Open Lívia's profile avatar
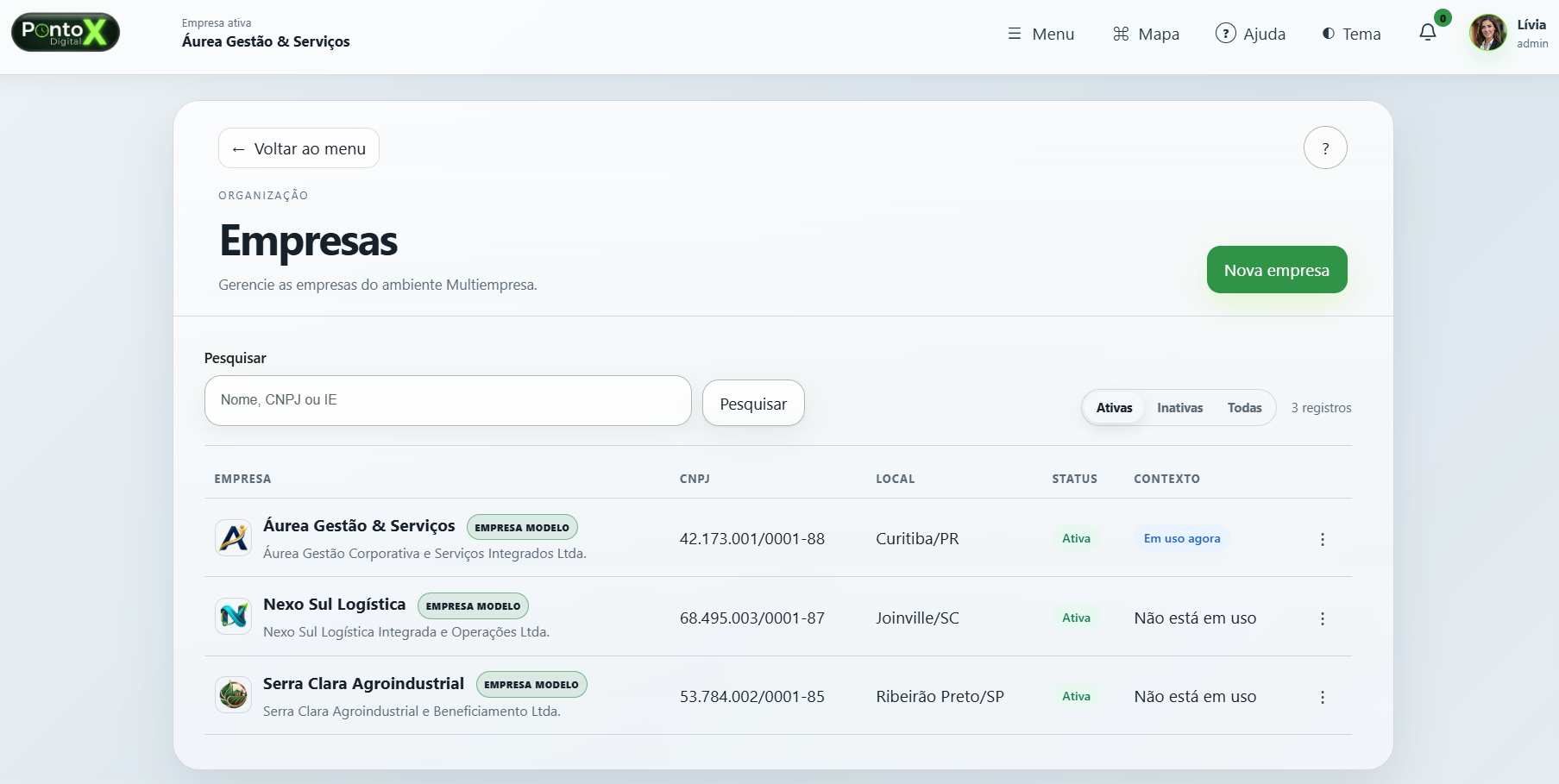Image resolution: width=1559 pixels, height=784 pixels. (1487, 33)
